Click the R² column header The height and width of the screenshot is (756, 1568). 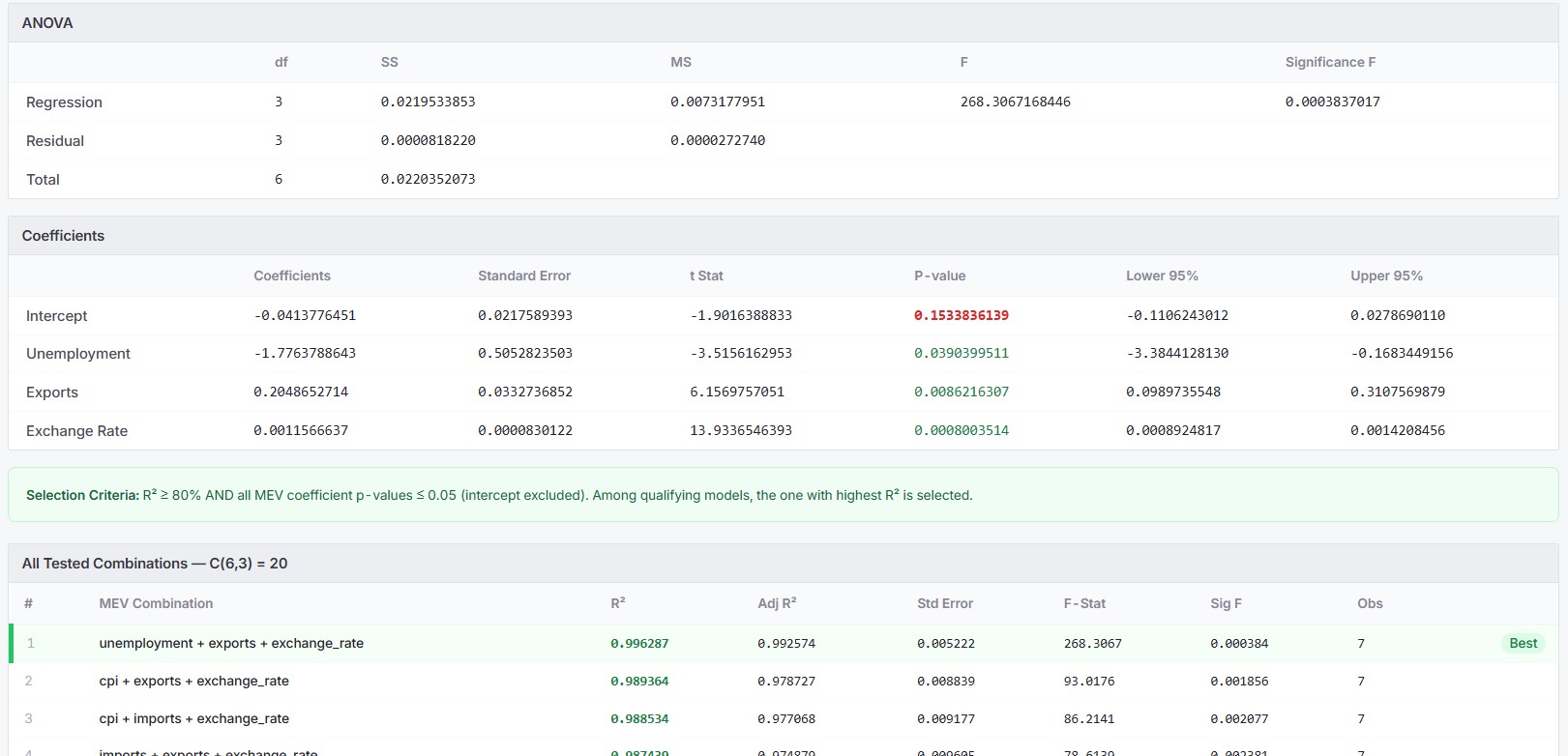[618, 603]
